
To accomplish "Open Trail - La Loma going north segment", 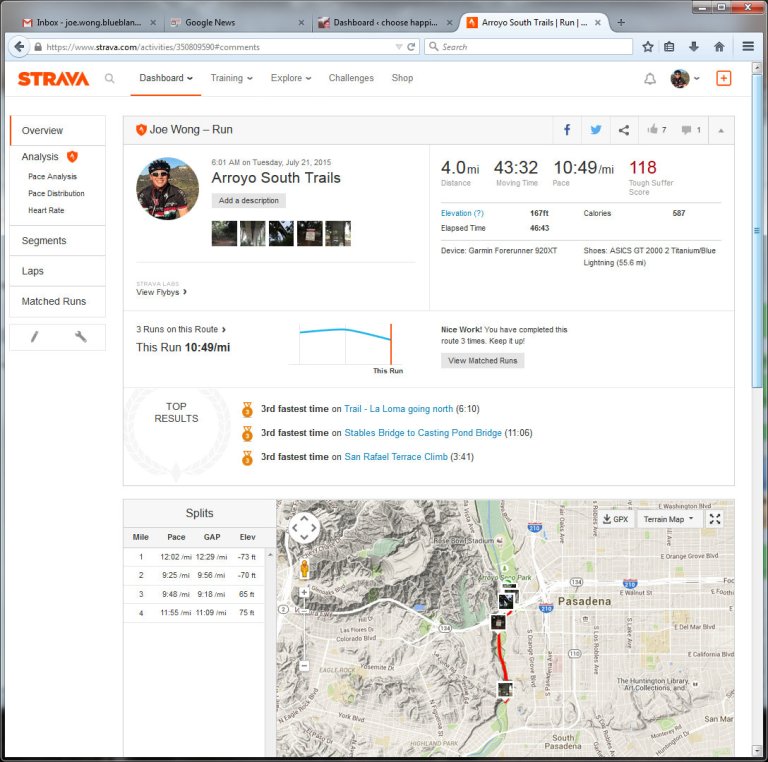I will (x=398, y=408).
